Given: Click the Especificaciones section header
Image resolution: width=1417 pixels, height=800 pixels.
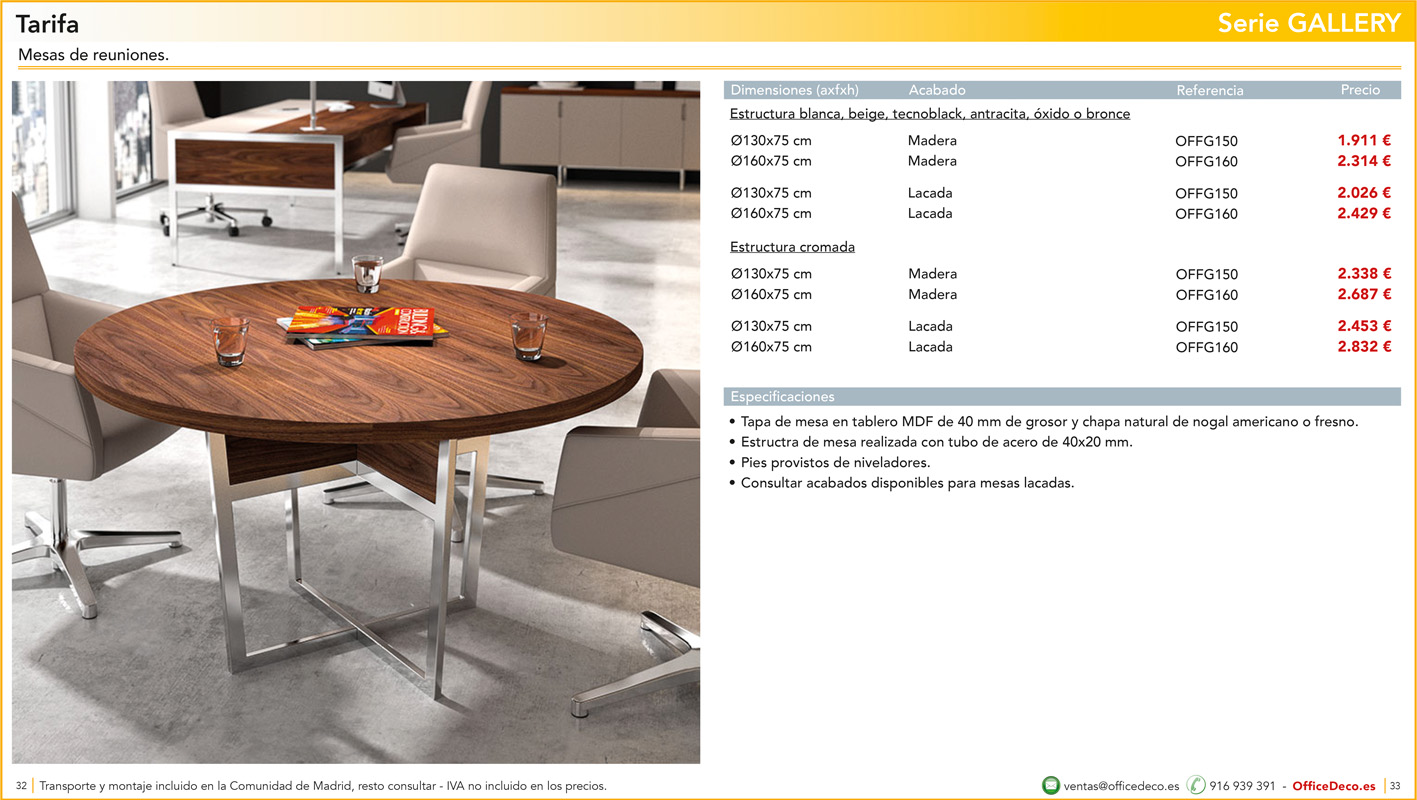Looking at the screenshot, I should coord(782,397).
